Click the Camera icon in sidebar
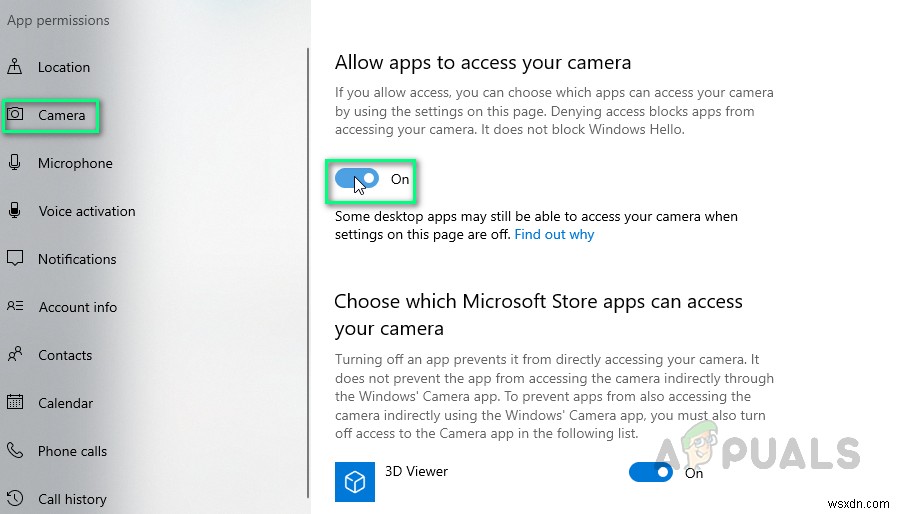The height and width of the screenshot is (514, 901). tap(15, 115)
